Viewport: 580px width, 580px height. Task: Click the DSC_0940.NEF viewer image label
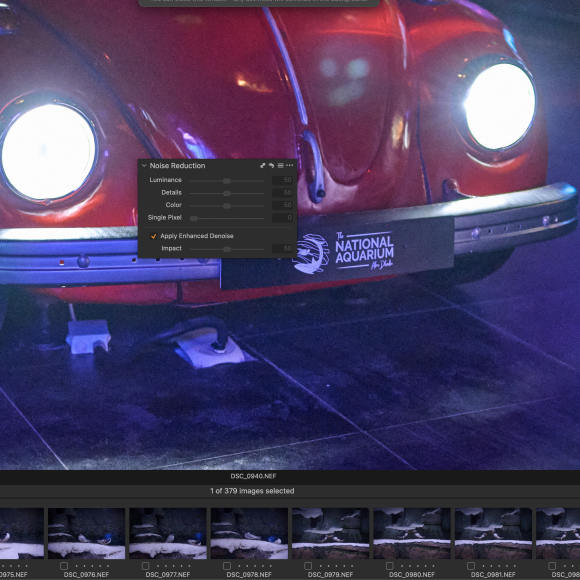point(253,476)
